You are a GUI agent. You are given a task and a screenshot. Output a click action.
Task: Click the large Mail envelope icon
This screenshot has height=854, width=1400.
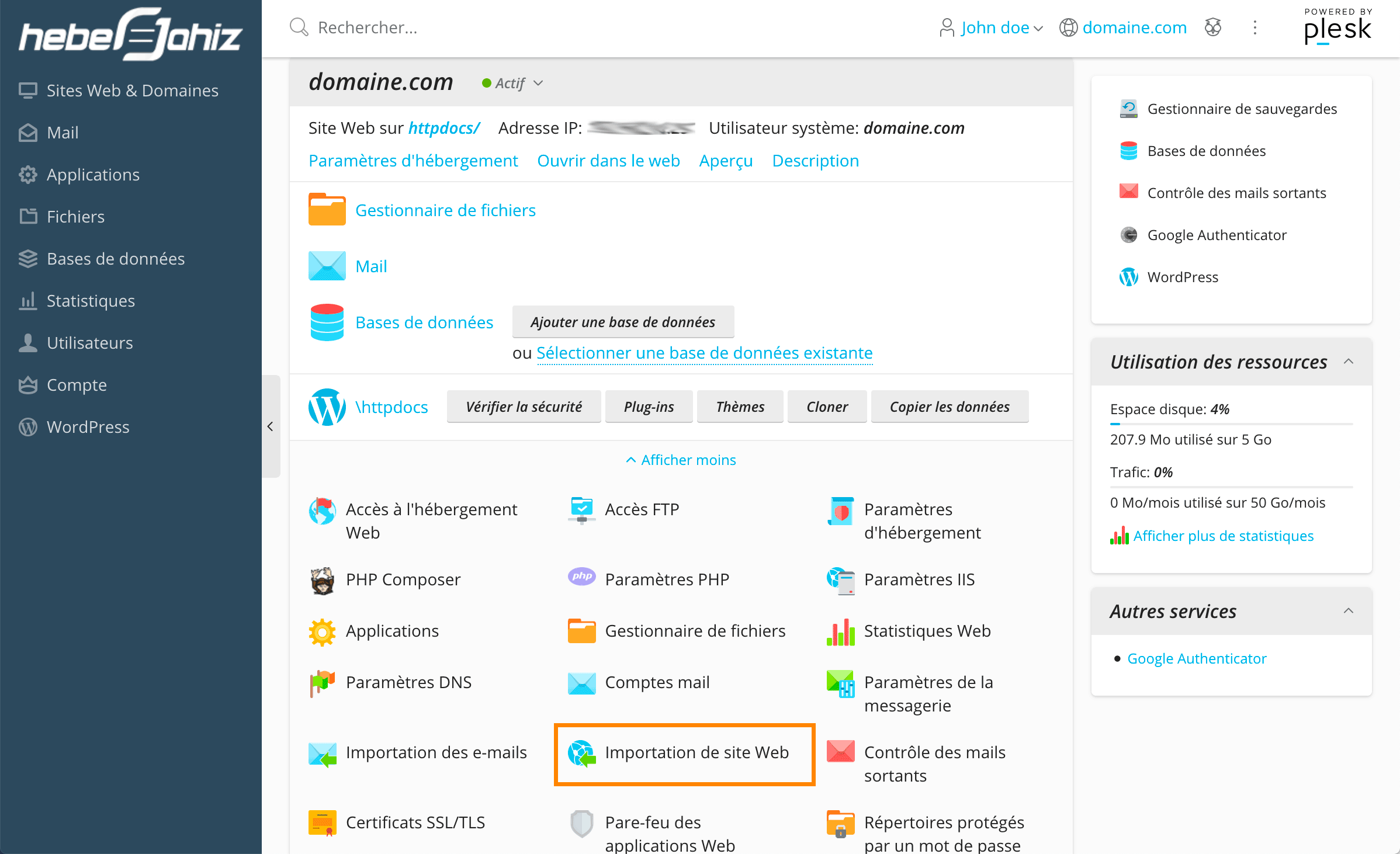pyautogui.click(x=327, y=266)
